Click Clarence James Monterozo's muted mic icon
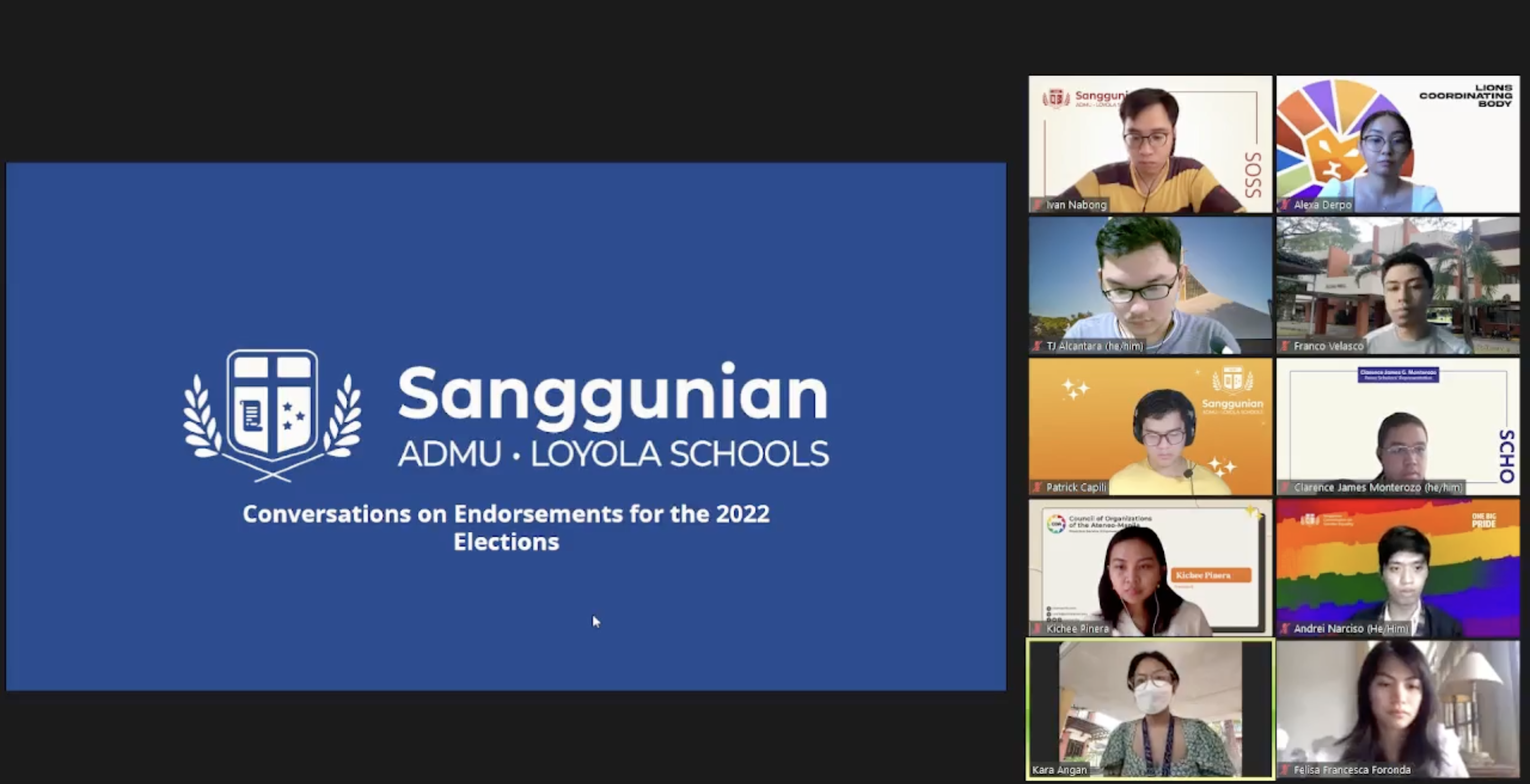Viewport: 1530px width, 784px height. tap(1286, 488)
